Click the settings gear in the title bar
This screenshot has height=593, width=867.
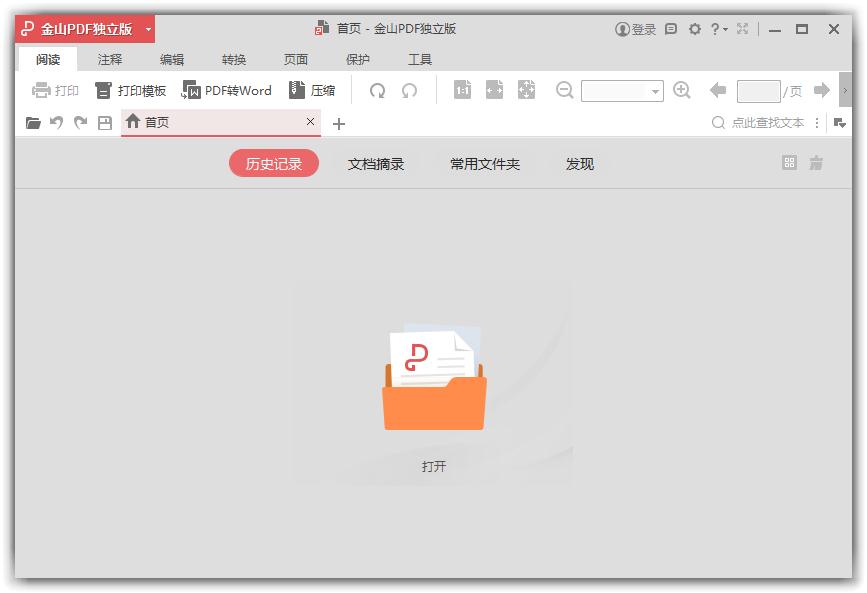coord(694,29)
